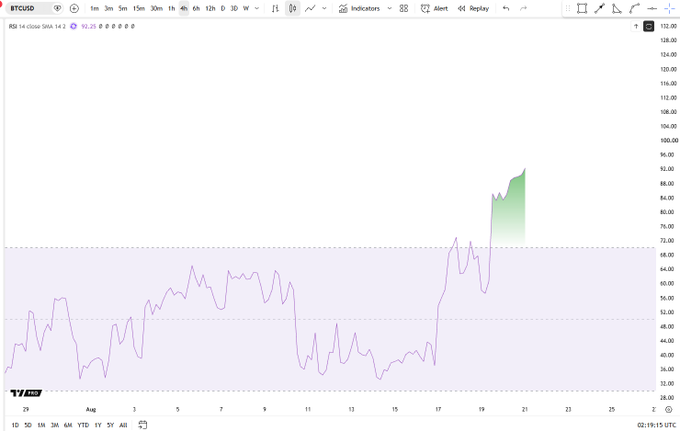This screenshot has height=431, width=680.
Task: Select the Rectangle drawing tool
Action: [x=582, y=8]
